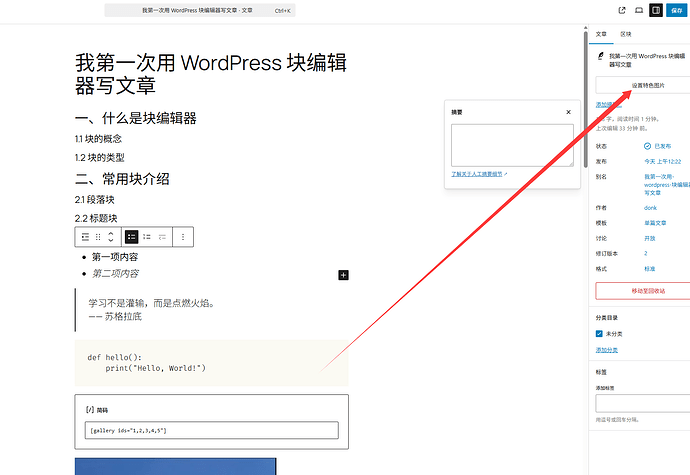The width and height of the screenshot is (690, 475).
Task: Switch to the 区块 sidebar tab
Action: 626,34
